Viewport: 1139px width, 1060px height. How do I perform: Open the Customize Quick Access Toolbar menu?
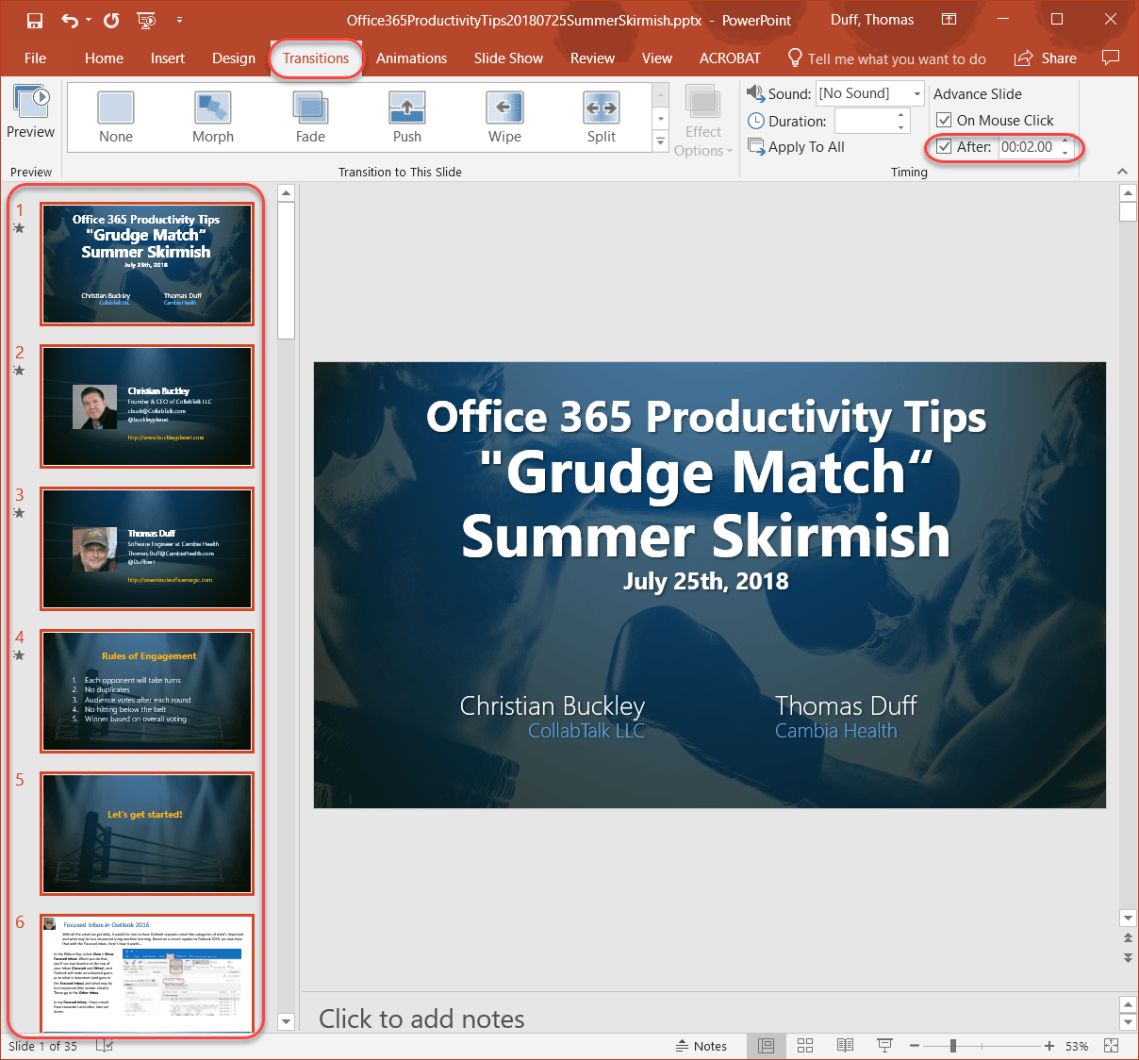point(179,19)
